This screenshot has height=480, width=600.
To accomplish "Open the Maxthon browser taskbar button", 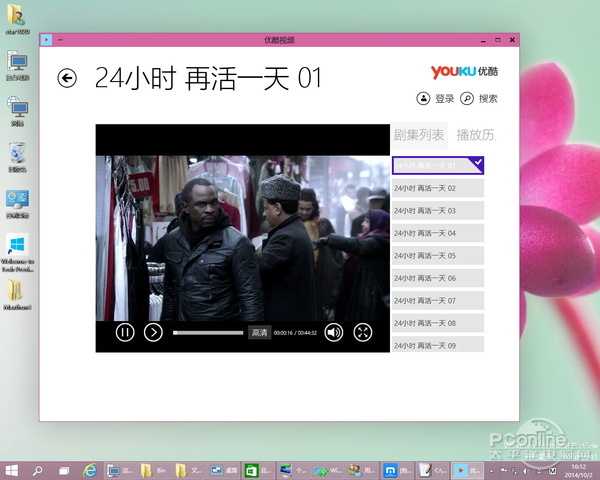I will (397, 470).
